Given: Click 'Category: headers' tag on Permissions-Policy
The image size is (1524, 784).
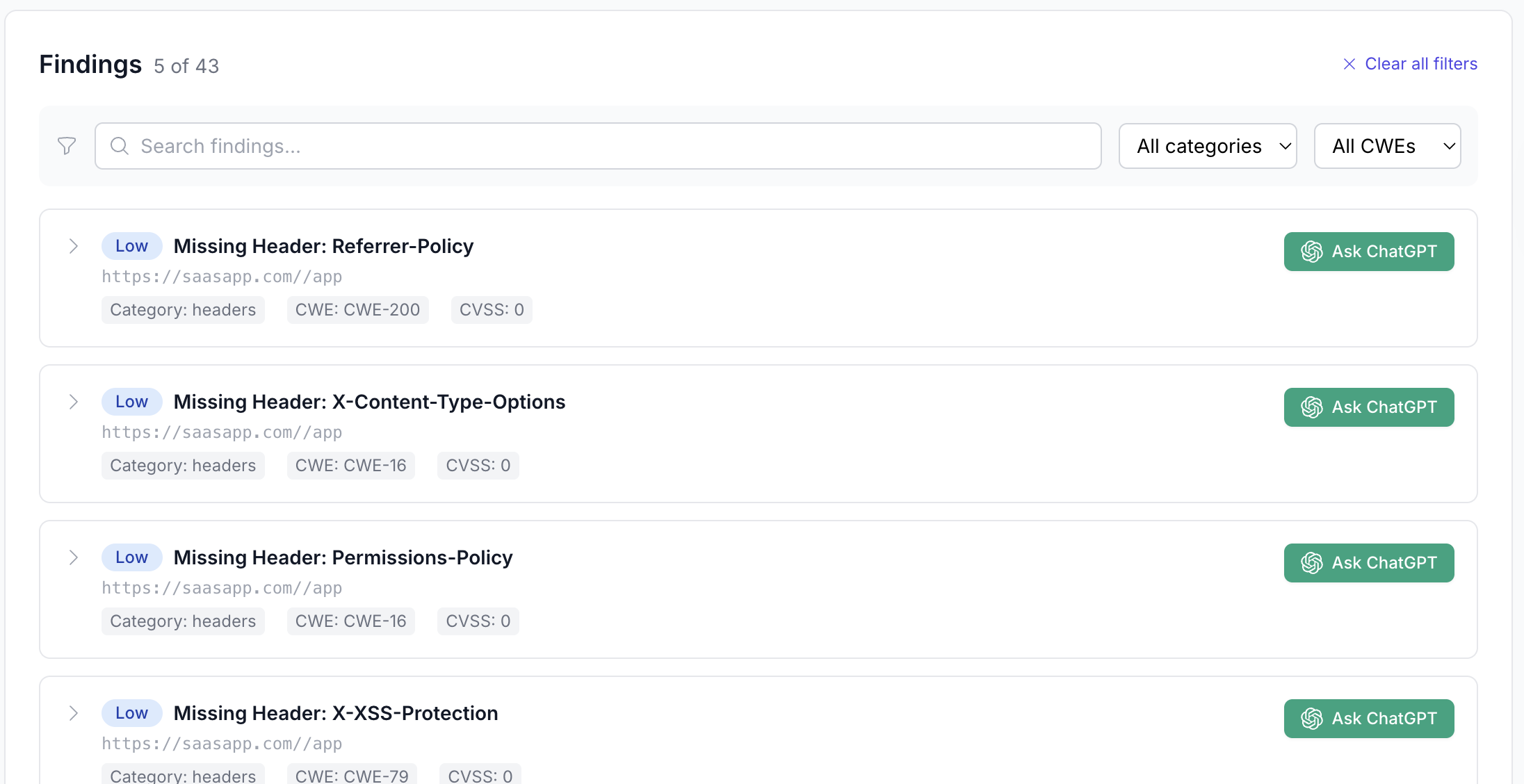Looking at the screenshot, I should 183,621.
